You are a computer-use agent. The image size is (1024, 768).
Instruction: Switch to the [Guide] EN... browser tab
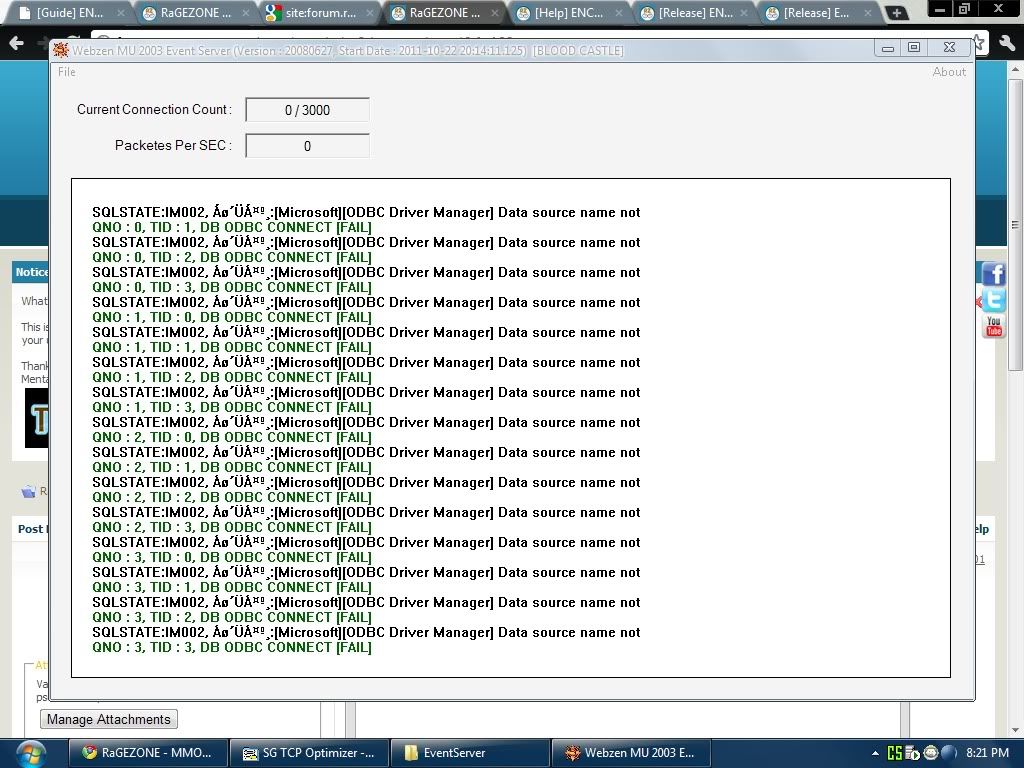(67, 14)
